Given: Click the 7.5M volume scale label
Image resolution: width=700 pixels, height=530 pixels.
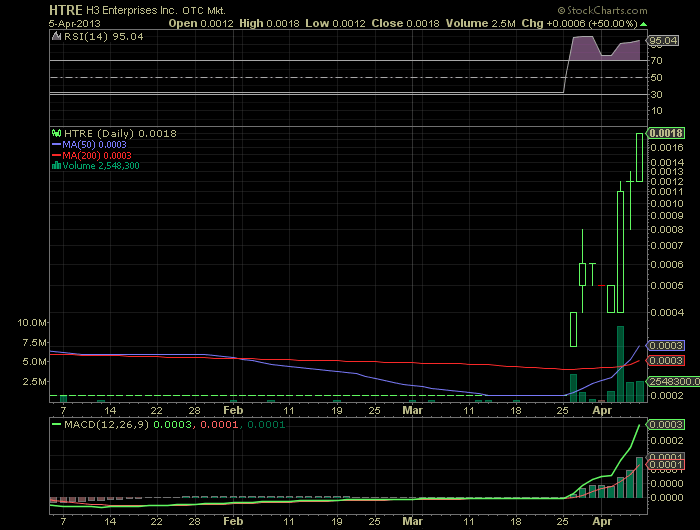Looking at the screenshot, I should [x=34, y=342].
